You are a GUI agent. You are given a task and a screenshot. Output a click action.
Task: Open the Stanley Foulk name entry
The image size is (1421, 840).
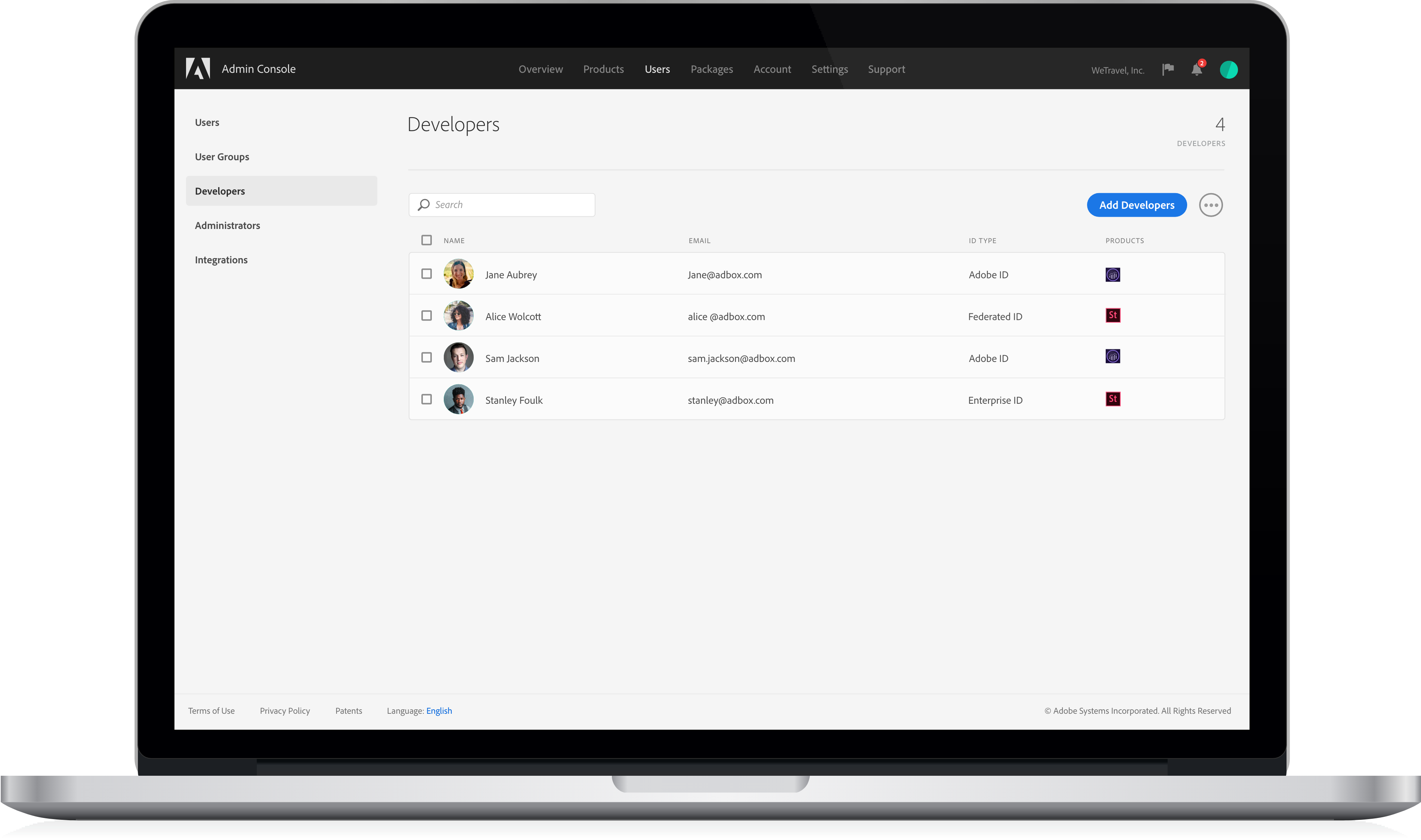point(514,400)
